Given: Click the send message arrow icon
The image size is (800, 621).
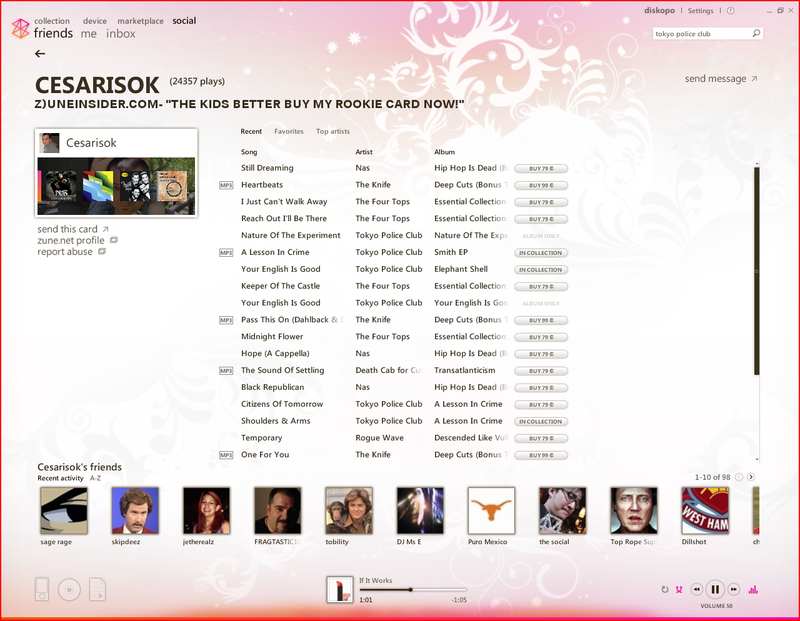Looking at the screenshot, I should point(755,79).
